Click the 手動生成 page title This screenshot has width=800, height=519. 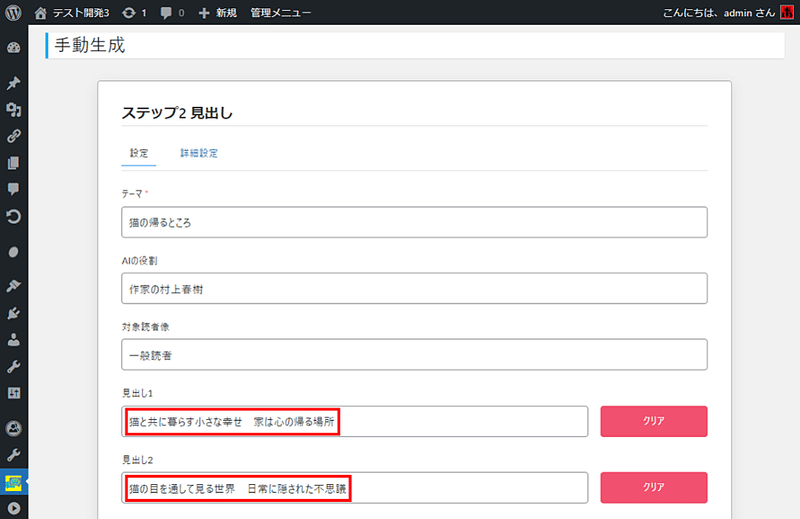(90, 45)
